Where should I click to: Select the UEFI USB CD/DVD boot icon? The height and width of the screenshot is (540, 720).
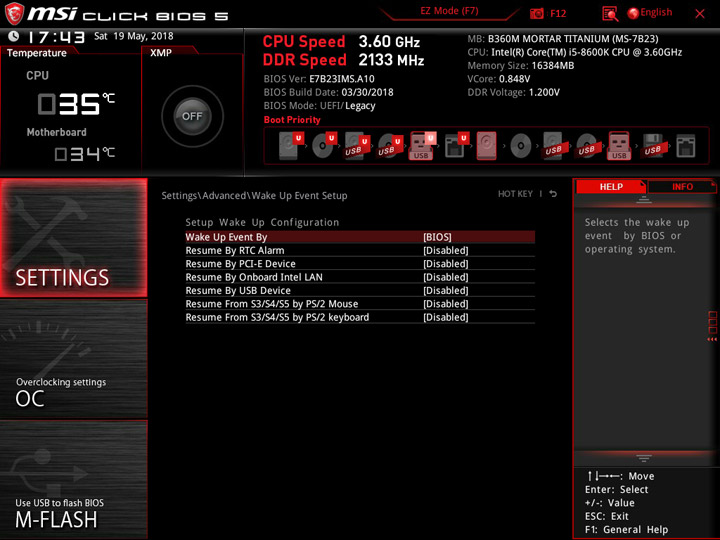(390, 146)
